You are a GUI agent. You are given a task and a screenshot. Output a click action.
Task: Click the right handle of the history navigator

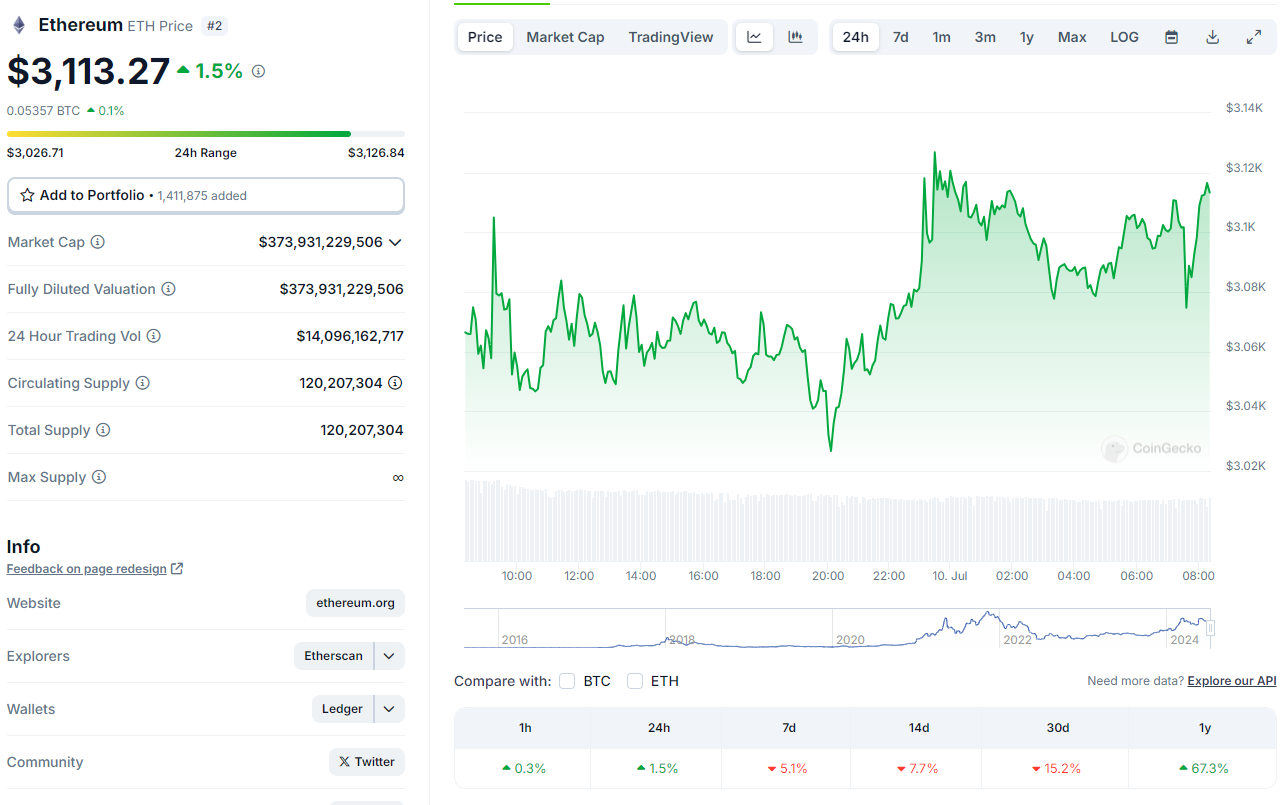(x=1210, y=628)
